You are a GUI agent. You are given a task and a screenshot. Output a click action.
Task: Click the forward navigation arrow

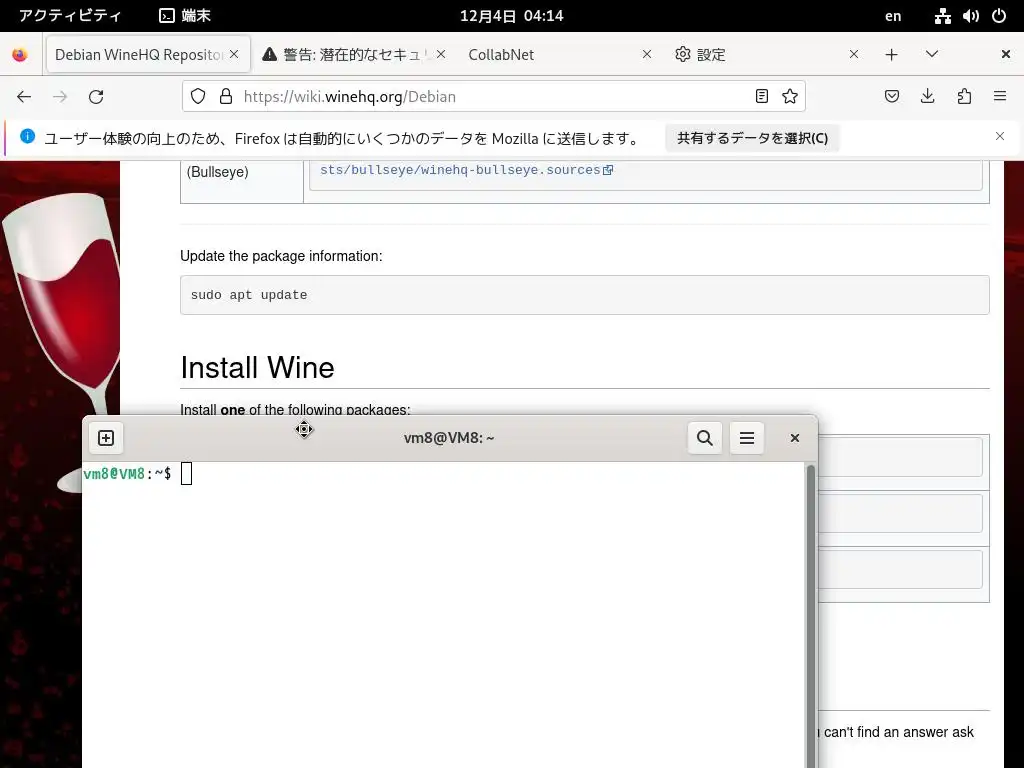(x=60, y=97)
